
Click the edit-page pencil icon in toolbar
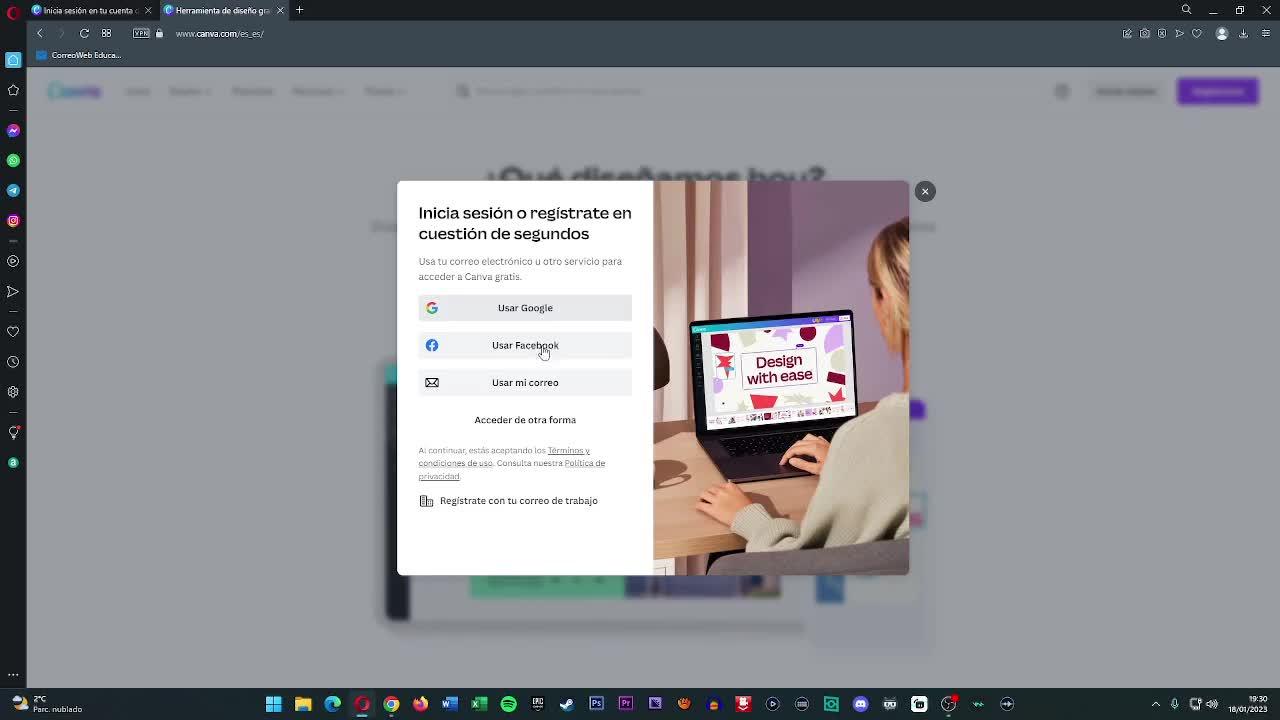point(1127,33)
